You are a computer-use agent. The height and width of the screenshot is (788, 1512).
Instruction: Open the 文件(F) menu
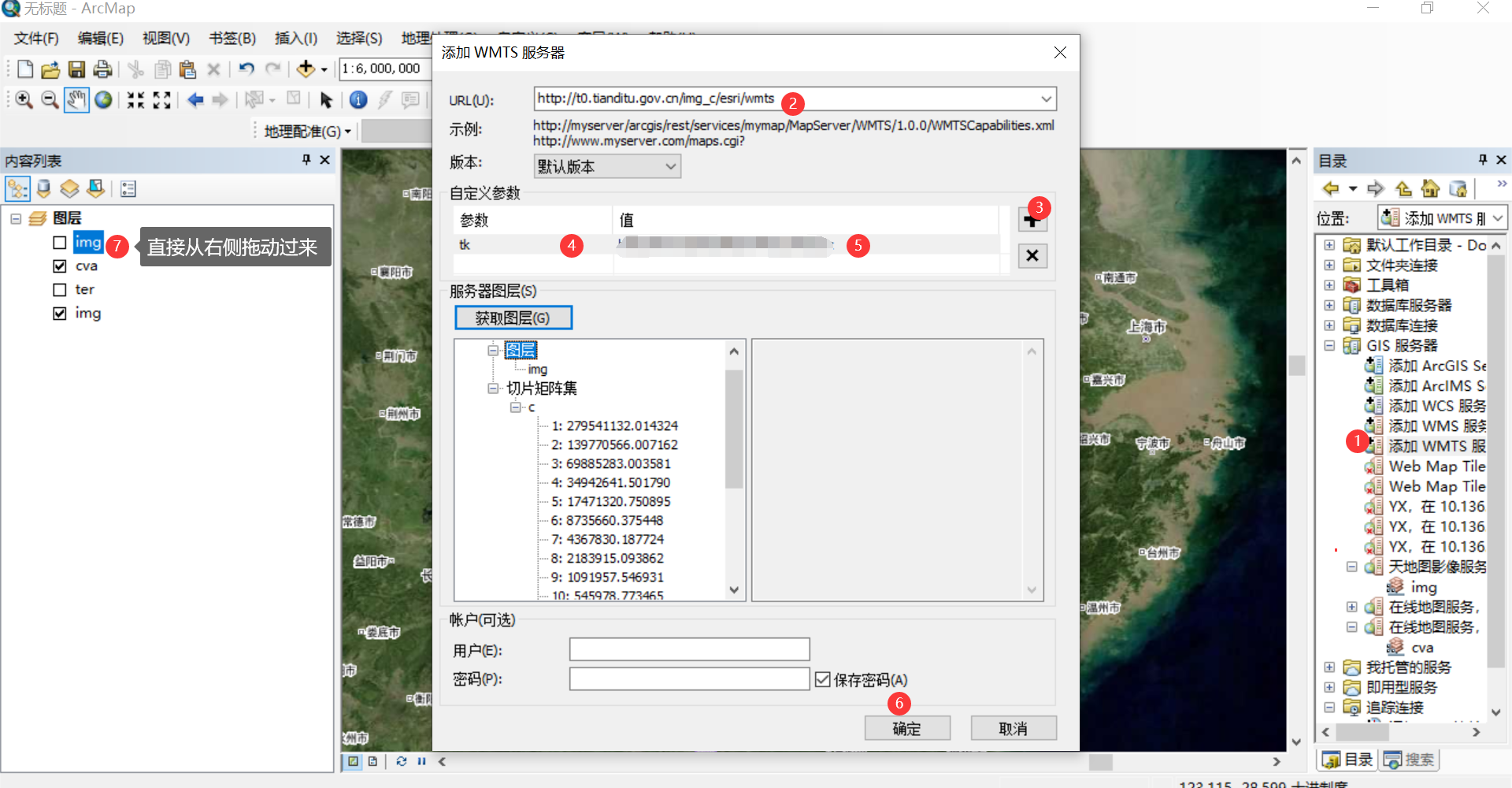(x=36, y=39)
